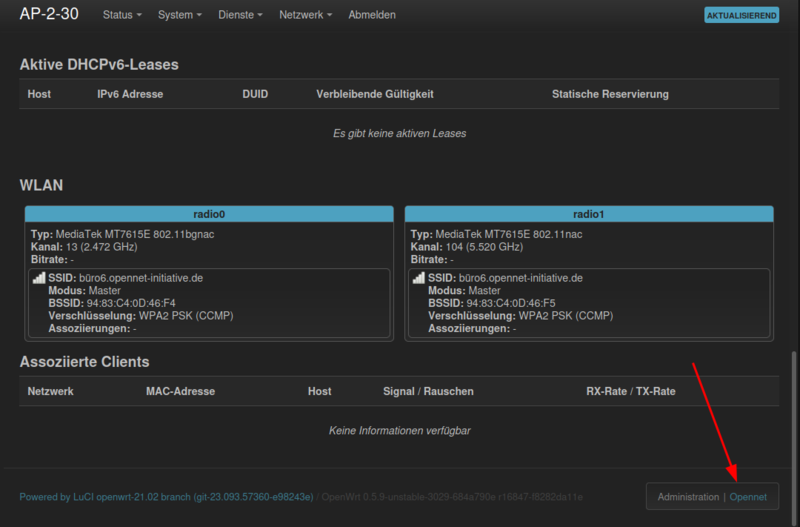Click radio0 SSID büro6.opennet-initiative.de
The width and height of the screenshot is (800, 527).
pos(126,278)
